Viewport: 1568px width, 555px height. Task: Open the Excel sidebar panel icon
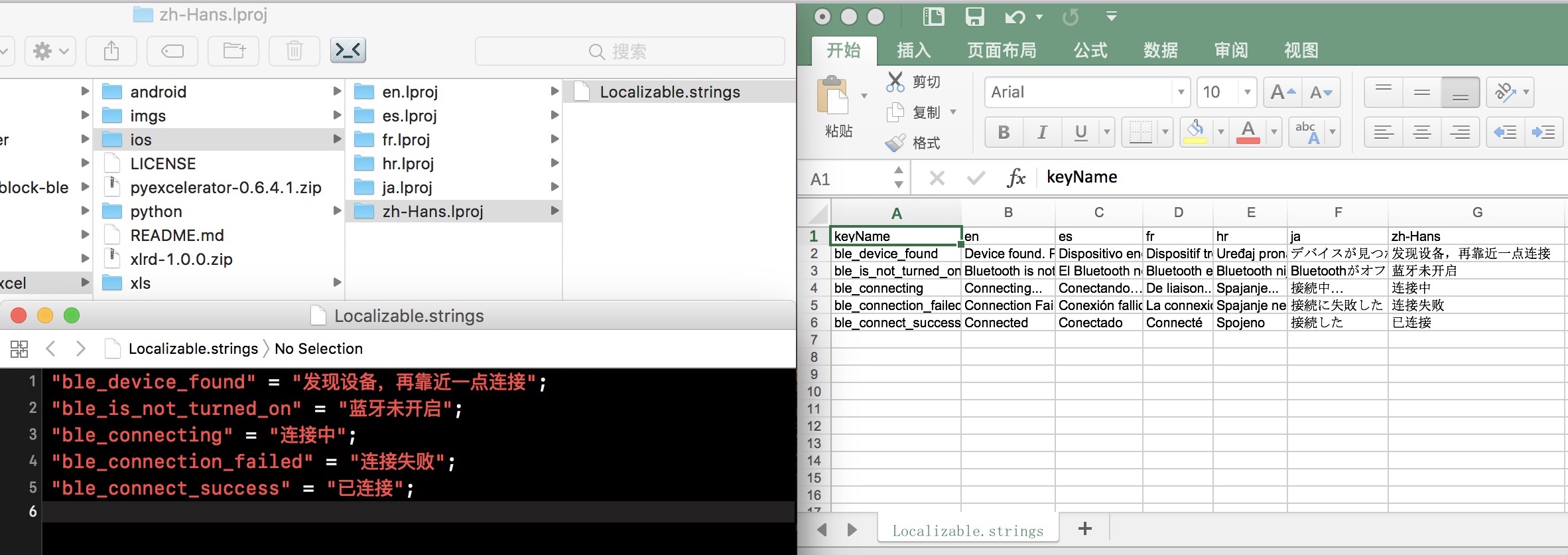click(x=933, y=17)
